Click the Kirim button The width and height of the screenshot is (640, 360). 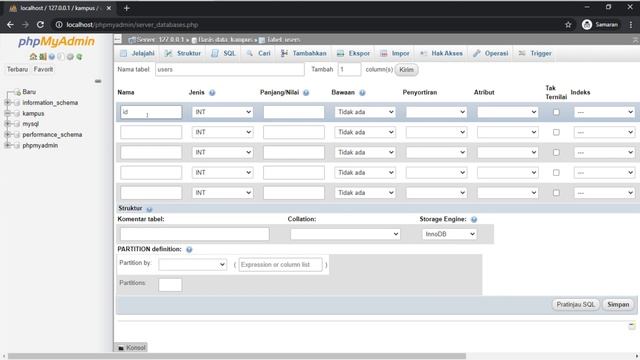[x=407, y=70]
